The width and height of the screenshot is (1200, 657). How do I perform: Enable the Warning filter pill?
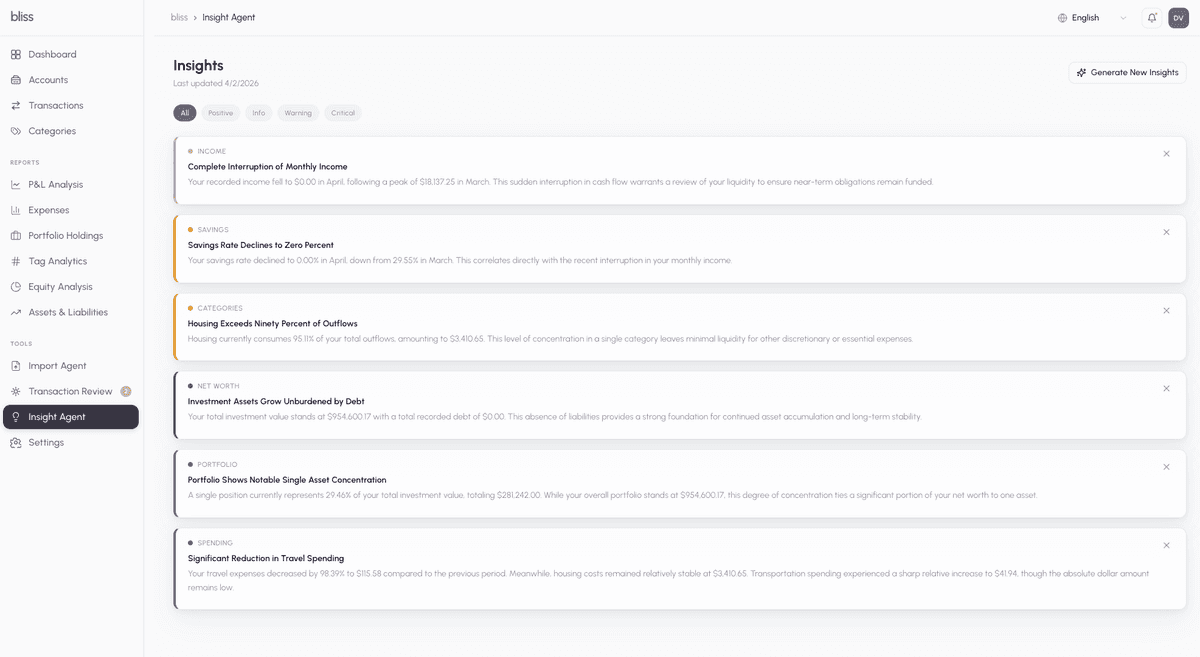click(x=297, y=112)
